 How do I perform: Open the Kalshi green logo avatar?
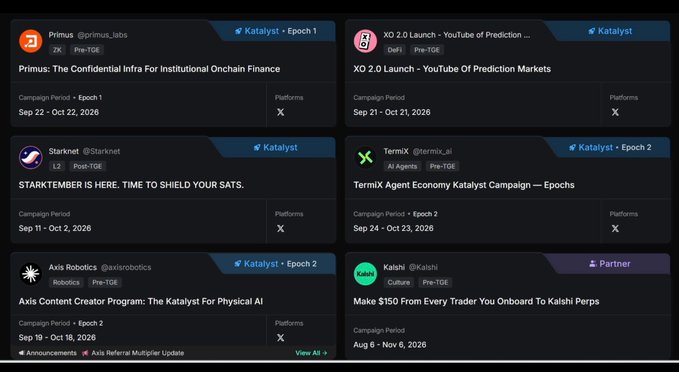[365, 274]
